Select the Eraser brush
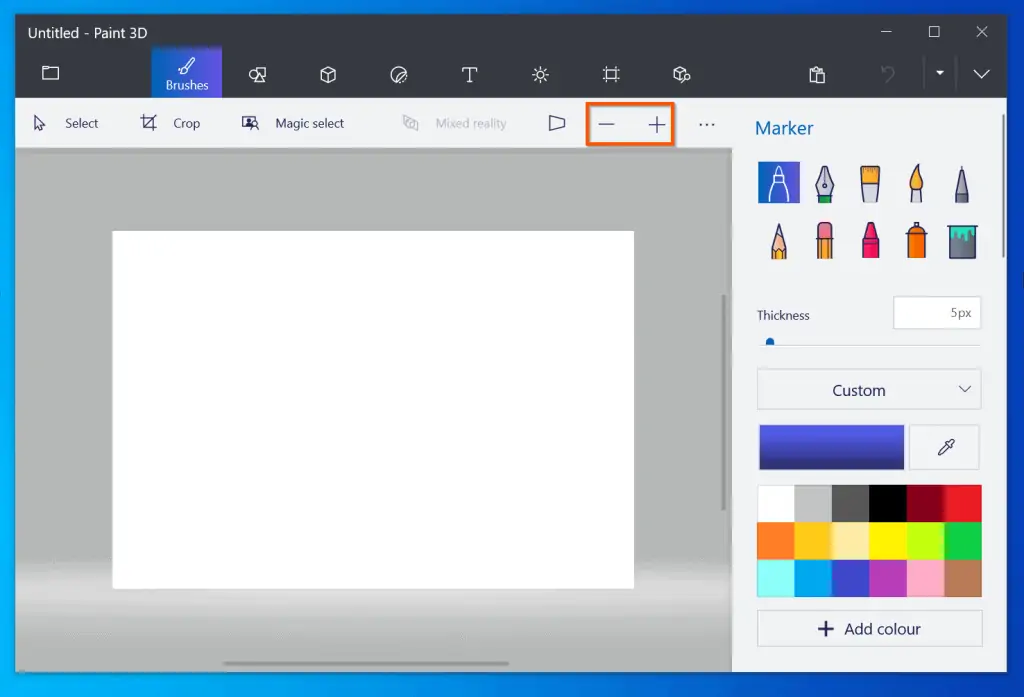Screen dimensions: 1024x697 [x=823, y=240]
